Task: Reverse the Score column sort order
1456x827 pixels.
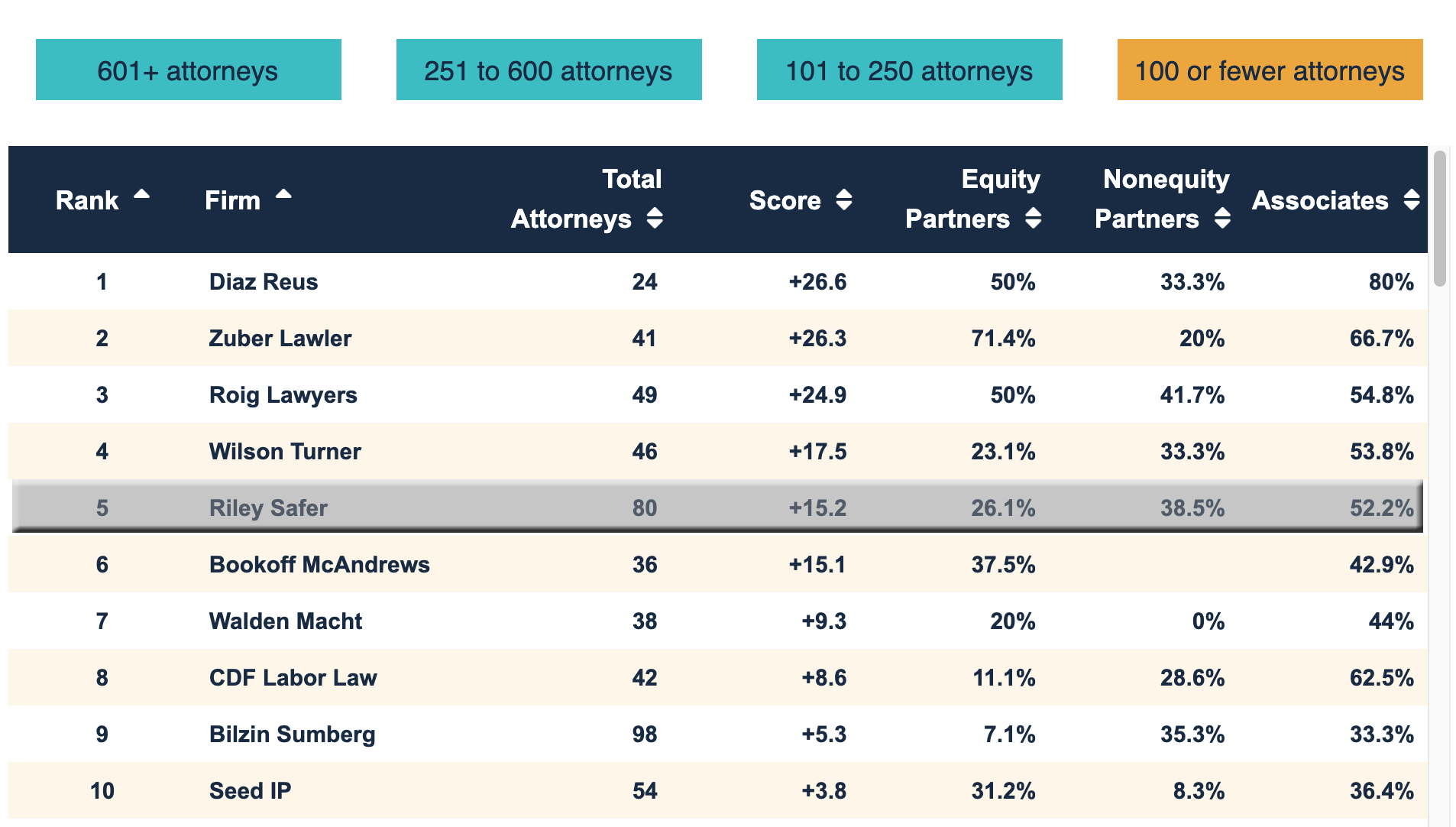Action: (x=845, y=200)
